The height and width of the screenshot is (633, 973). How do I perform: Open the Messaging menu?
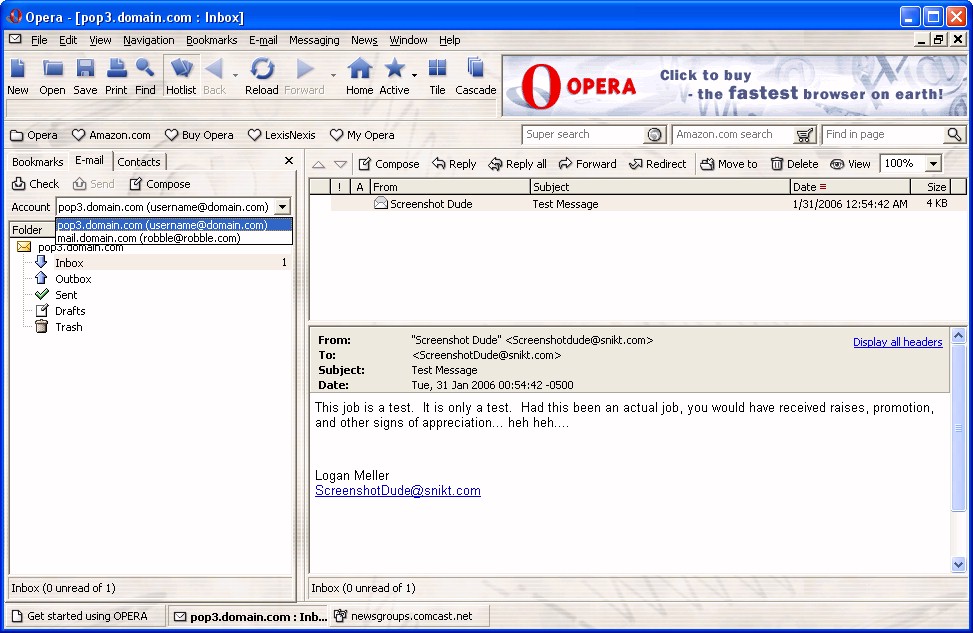click(x=314, y=40)
